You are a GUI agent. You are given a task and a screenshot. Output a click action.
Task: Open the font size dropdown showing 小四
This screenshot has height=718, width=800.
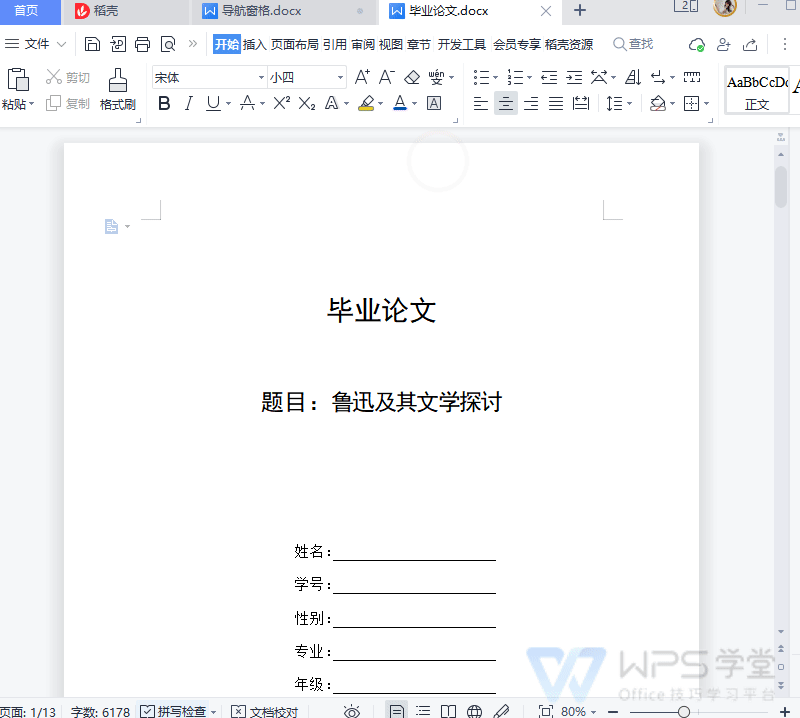pos(341,78)
